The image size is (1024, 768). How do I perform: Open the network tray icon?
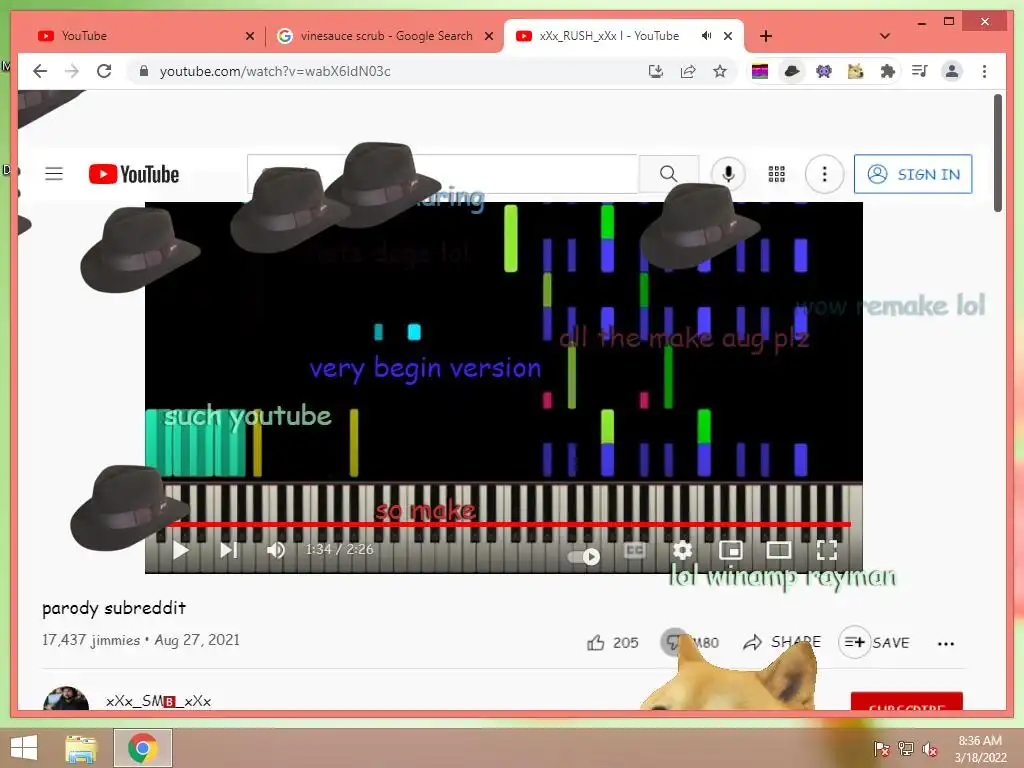[905, 749]
